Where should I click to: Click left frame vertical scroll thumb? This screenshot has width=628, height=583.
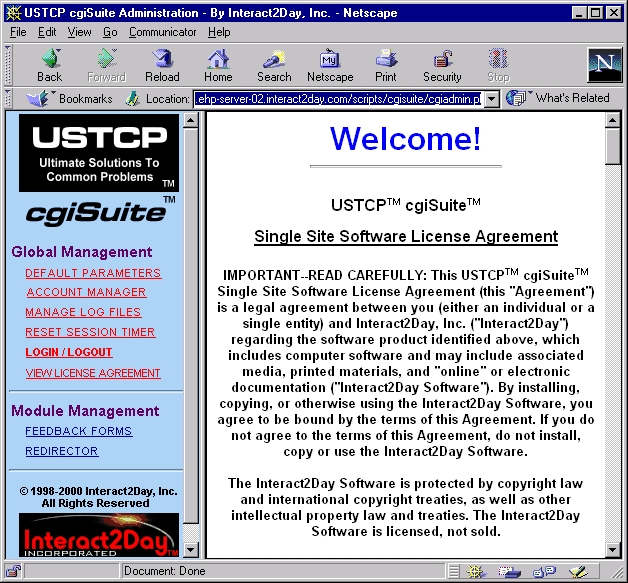pyautogui.click(x=191, y=326)
